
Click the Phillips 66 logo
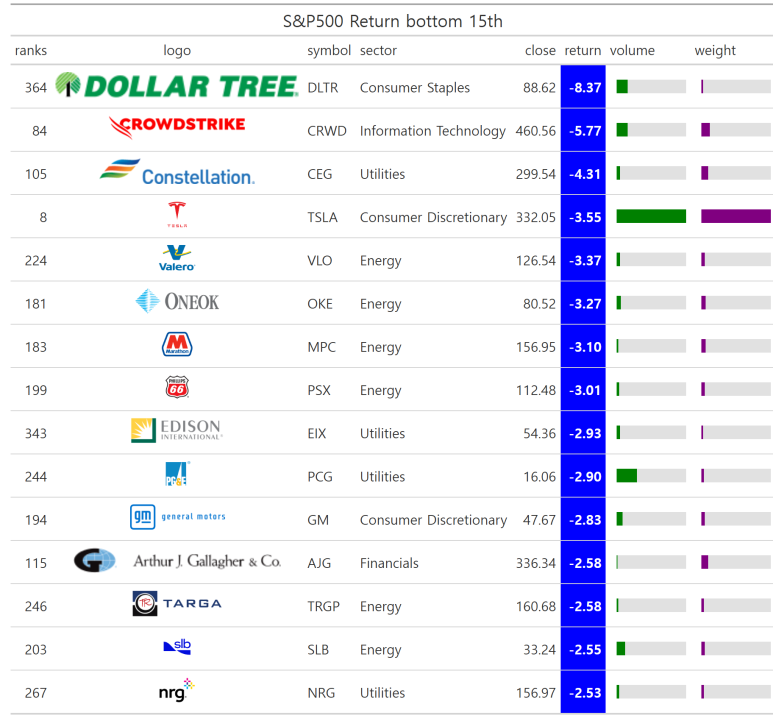point(177,387)
